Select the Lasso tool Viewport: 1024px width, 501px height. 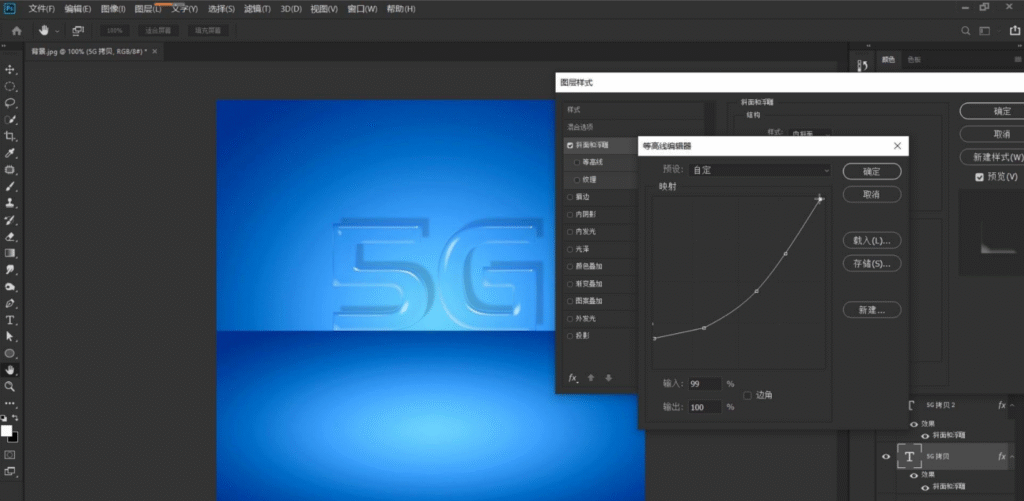10,103
